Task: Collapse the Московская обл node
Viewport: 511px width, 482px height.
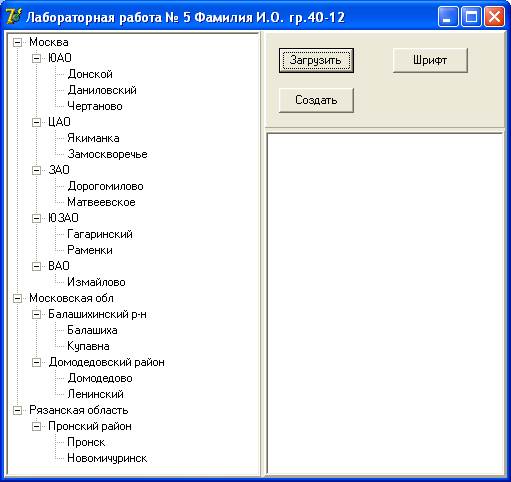Action: [17, 298]
